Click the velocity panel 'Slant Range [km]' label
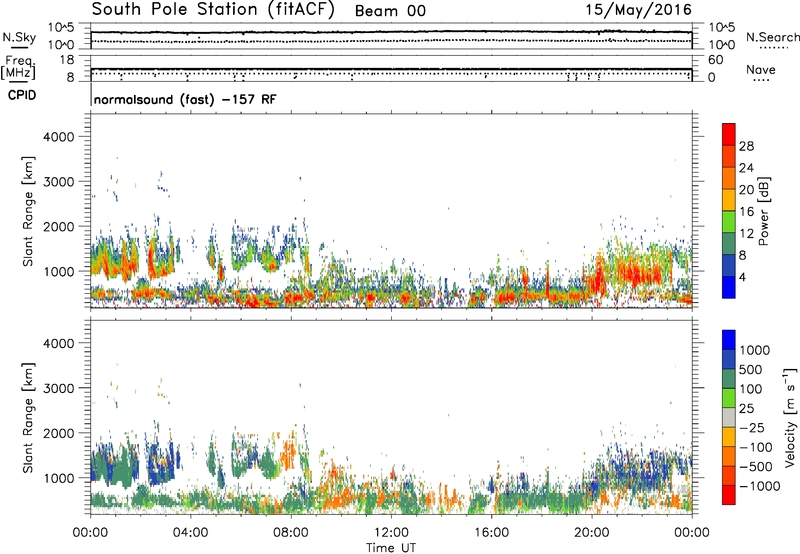Image resolution: width=800 pixels, height=554 pixels. click(x=28, y=417)
